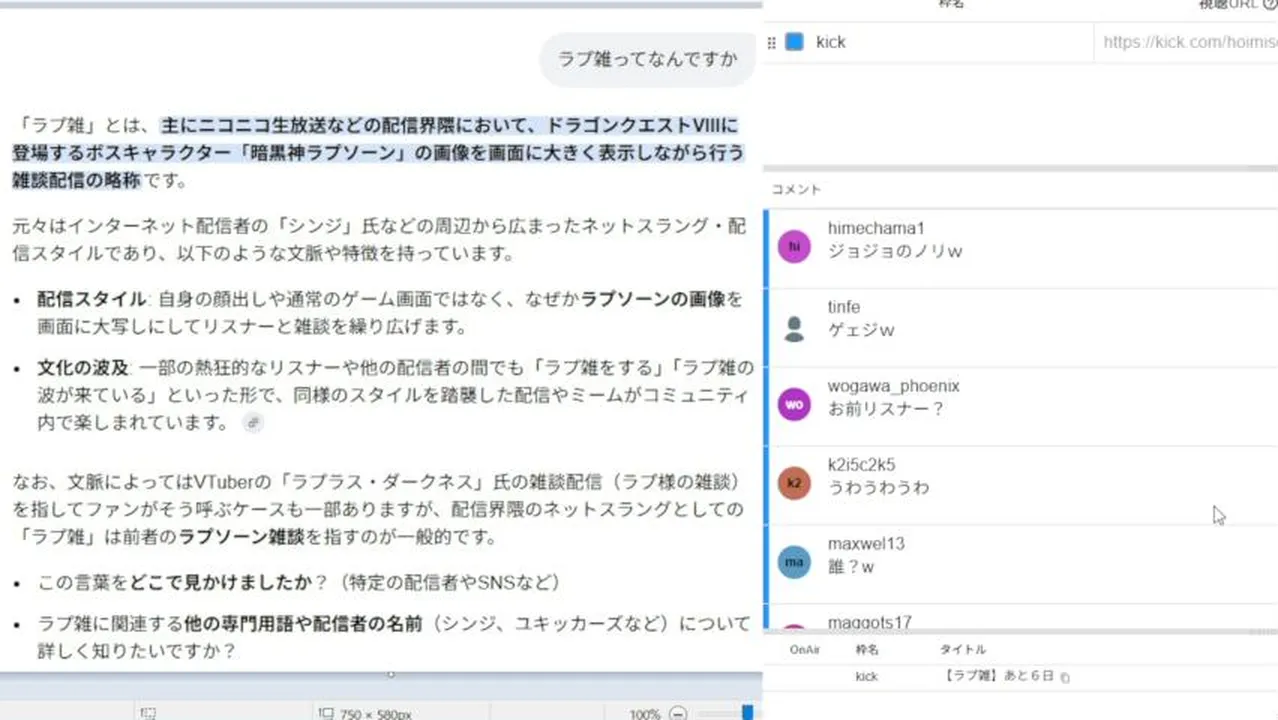Click the blue kick color swatch

point(794,42)
